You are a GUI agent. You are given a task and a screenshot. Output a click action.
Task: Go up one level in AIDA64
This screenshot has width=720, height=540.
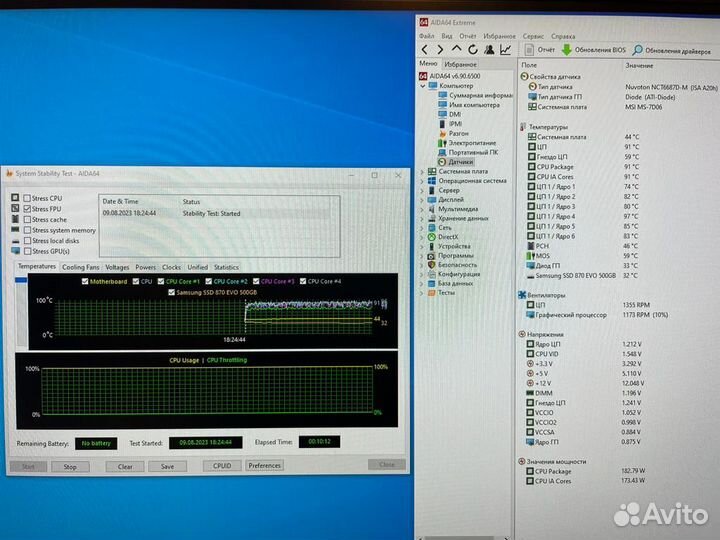coord(456,49)
